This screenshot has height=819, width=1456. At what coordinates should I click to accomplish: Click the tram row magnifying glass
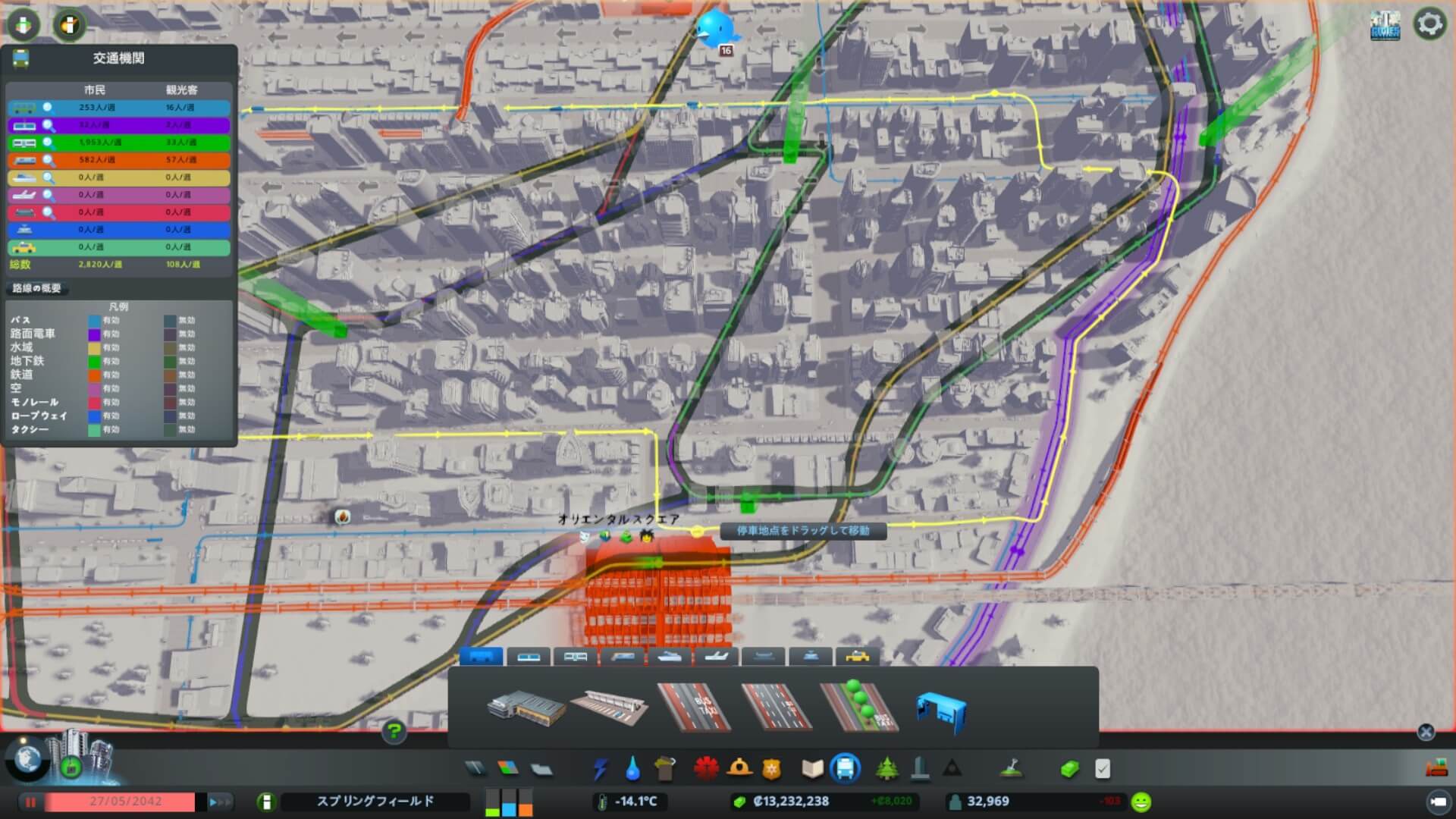49,125
